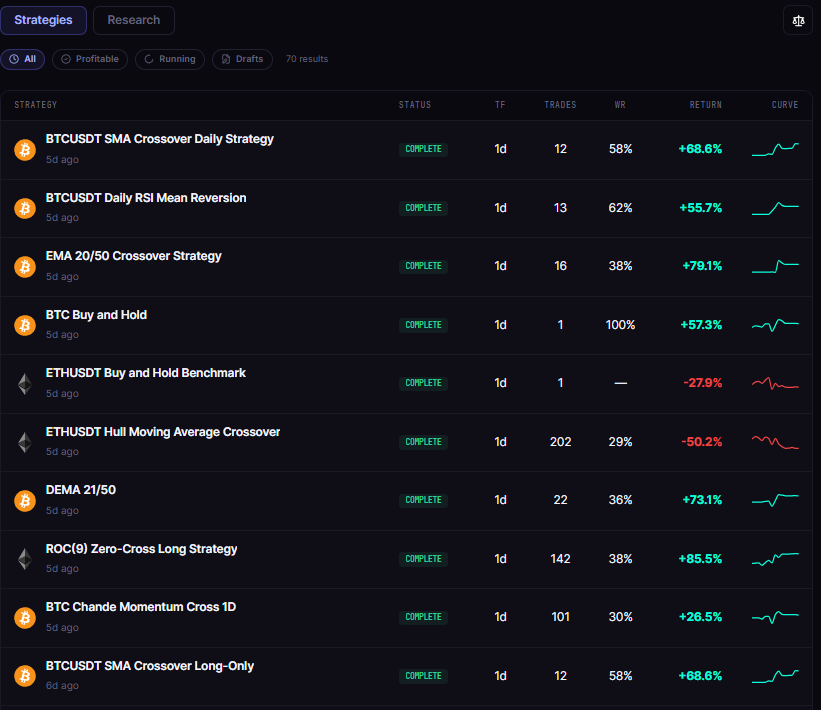Click Bitcoin icon of BTC Chande Momentum Cross 1D
The width and height of the screenshot is (821, 710).
click(25, 618)
